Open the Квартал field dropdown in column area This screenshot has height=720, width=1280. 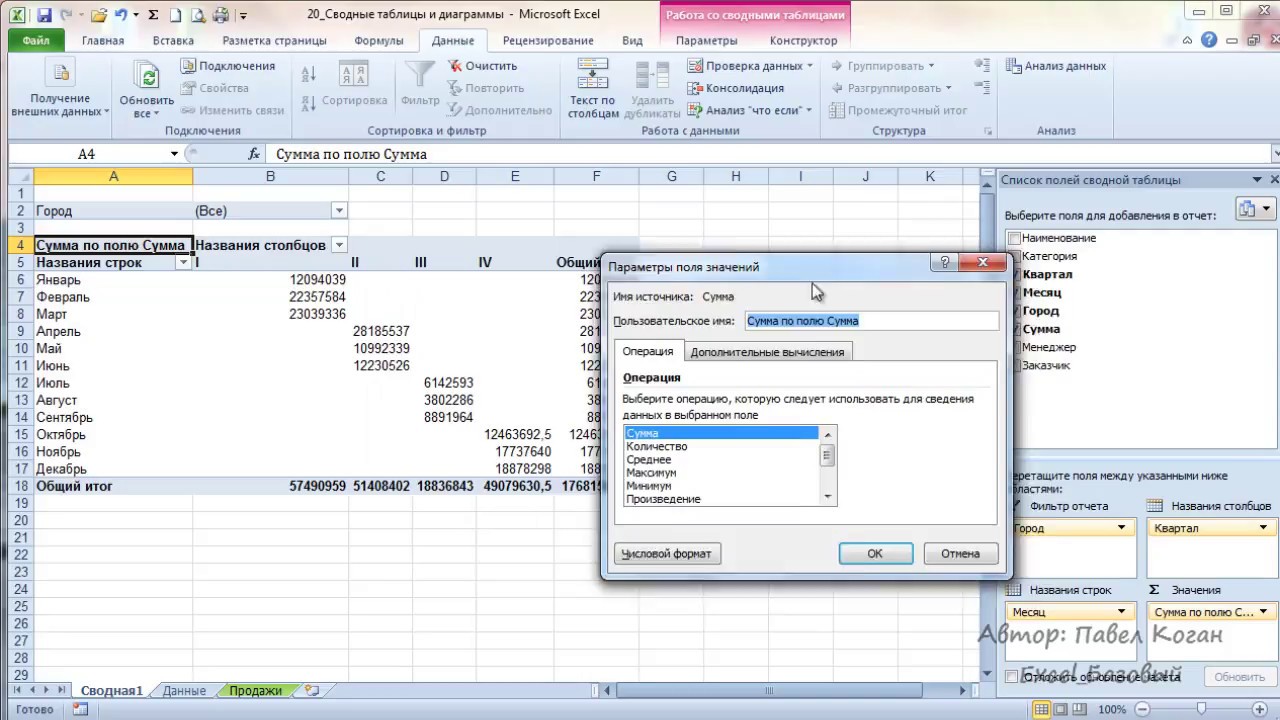click(1264, 528)
